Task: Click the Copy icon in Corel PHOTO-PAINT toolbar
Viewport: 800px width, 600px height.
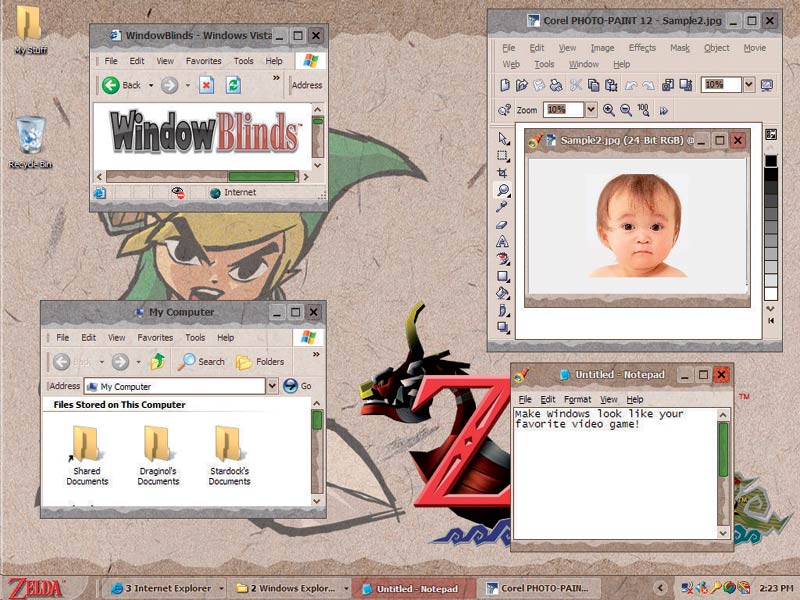Action: click(x=593, y=85)
